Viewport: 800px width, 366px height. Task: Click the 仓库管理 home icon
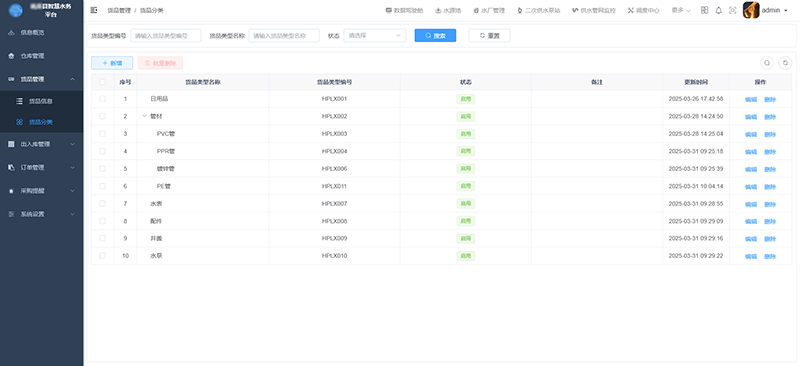pyautogui.click(x=11, y=56)
